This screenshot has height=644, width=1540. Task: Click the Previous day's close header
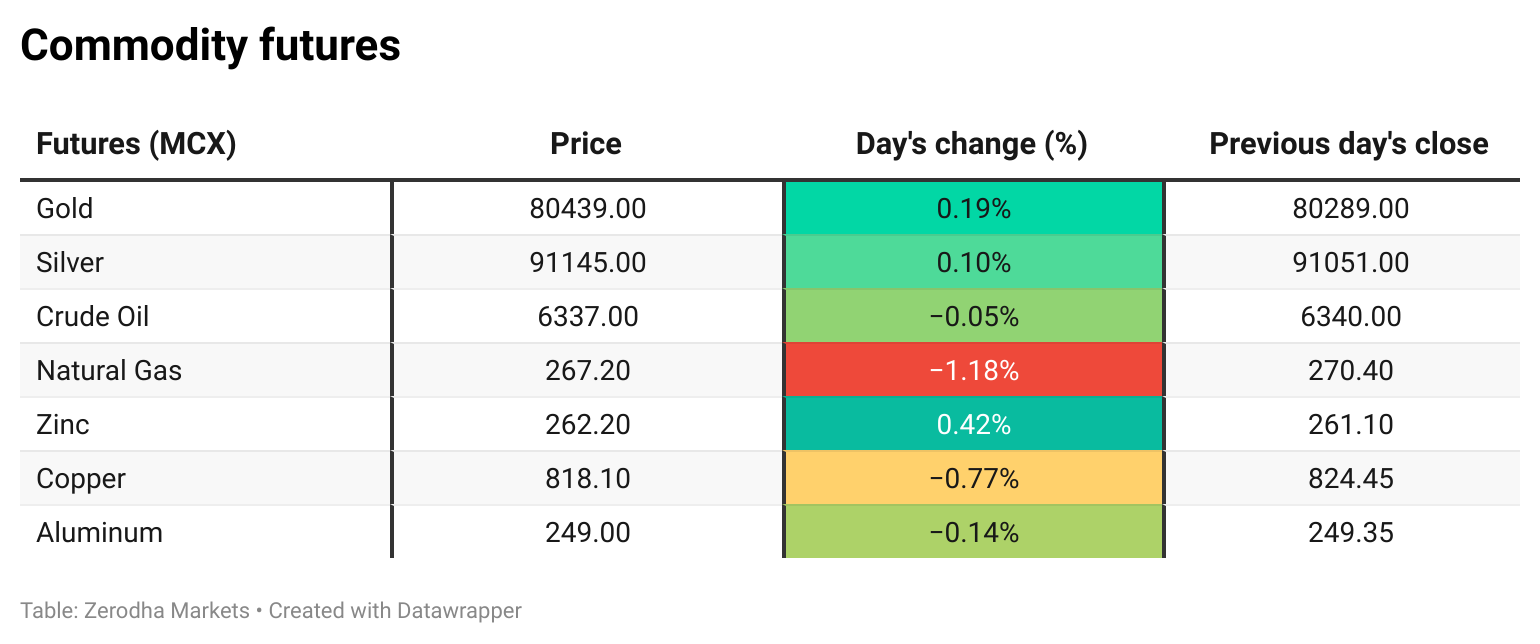click(x=1349, y=144)
